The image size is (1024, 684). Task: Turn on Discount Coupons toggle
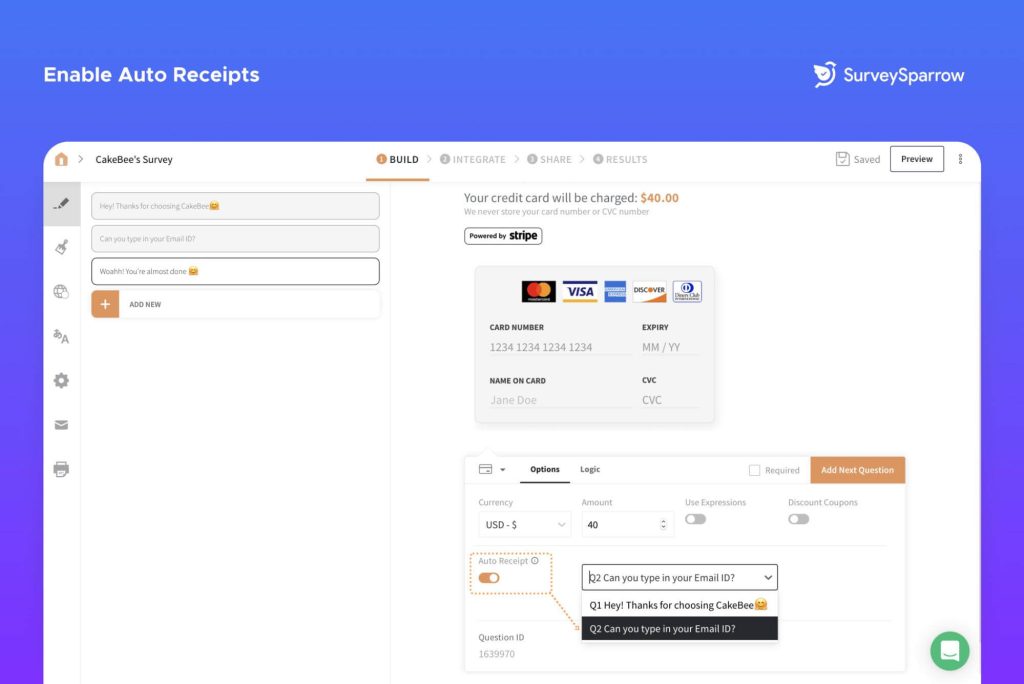tap(798, 519)
